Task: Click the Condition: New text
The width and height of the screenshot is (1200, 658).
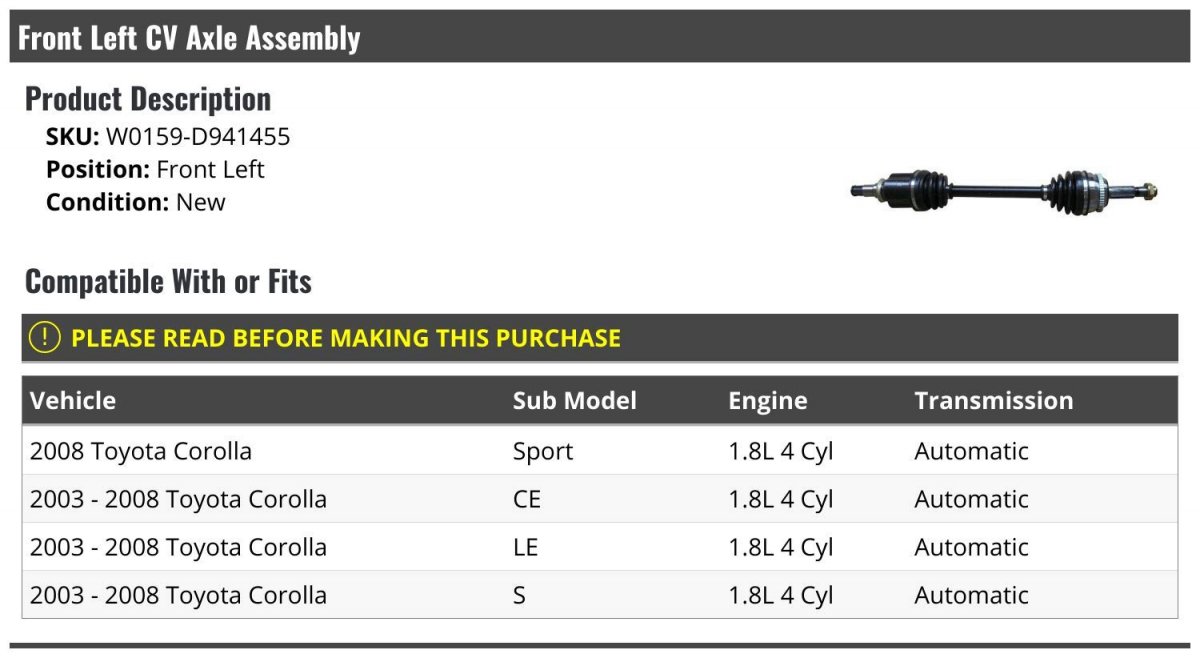Action: (x=136, y=202)
